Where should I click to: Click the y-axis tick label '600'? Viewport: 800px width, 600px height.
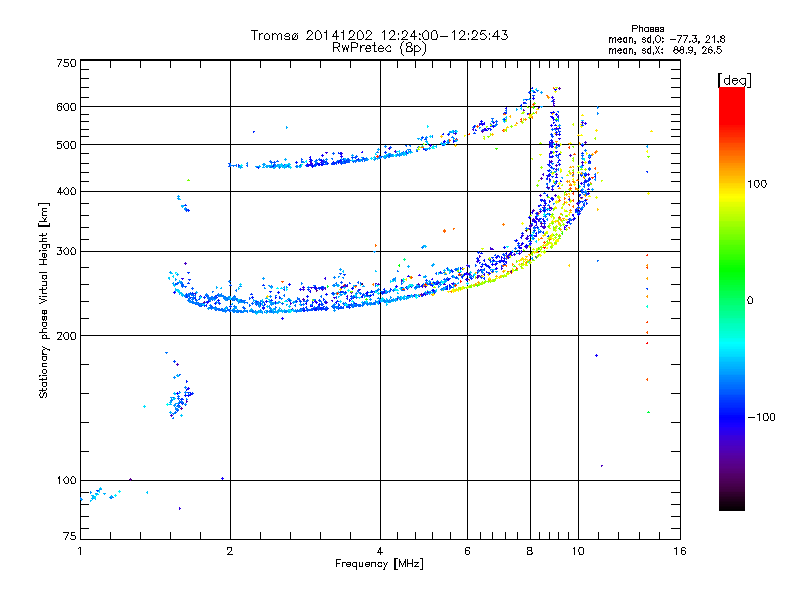click(66, 107)
